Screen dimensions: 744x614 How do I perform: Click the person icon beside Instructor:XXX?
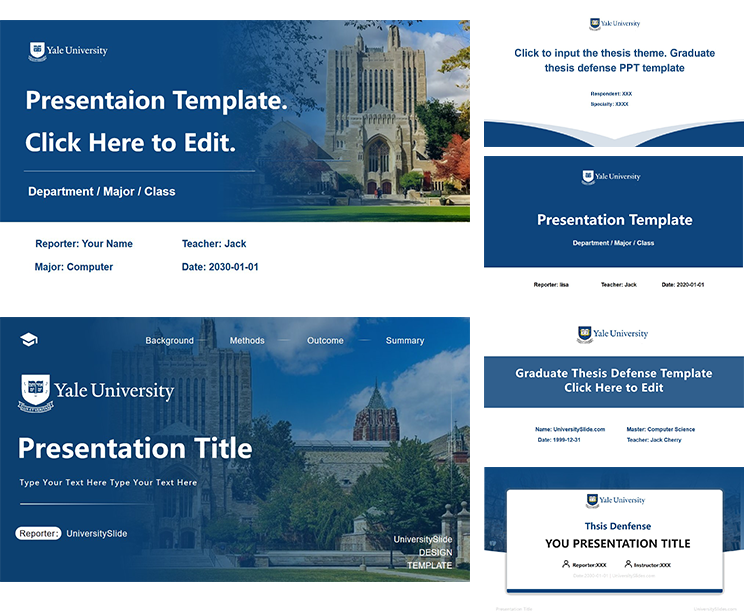628,564
